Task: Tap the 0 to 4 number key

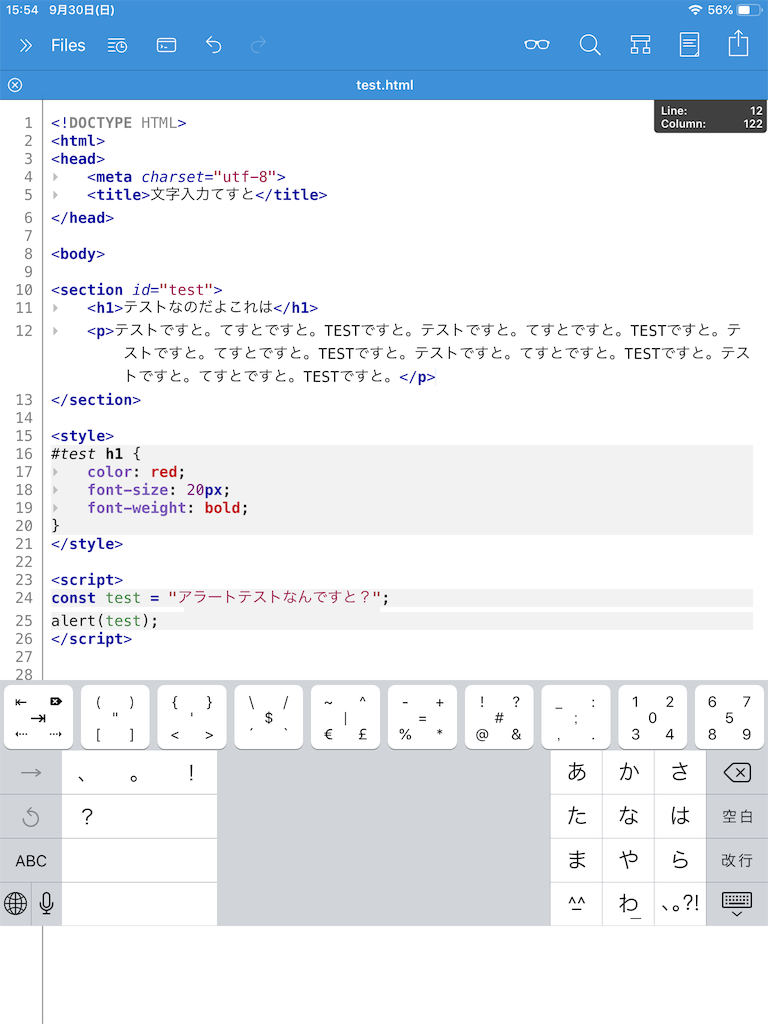Action: [652, 717]
